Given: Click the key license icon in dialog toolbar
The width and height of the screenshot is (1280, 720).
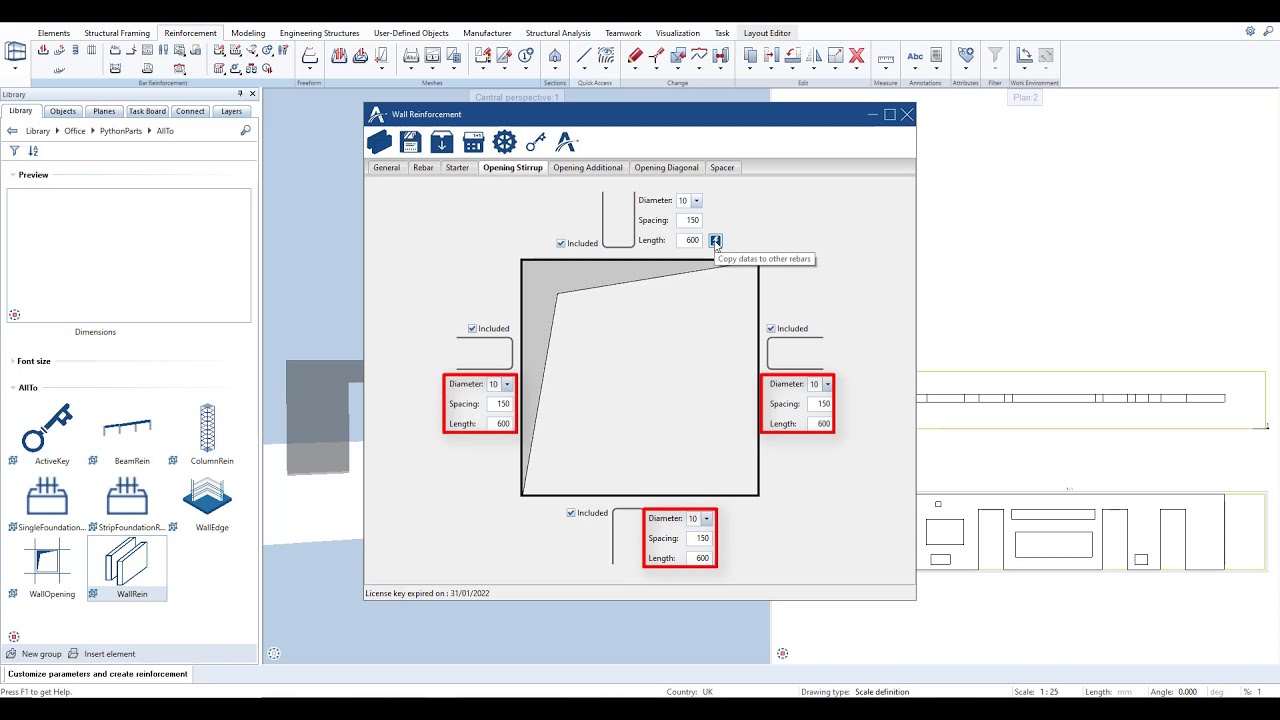Looking at the screenshot, I should point(536,142).
